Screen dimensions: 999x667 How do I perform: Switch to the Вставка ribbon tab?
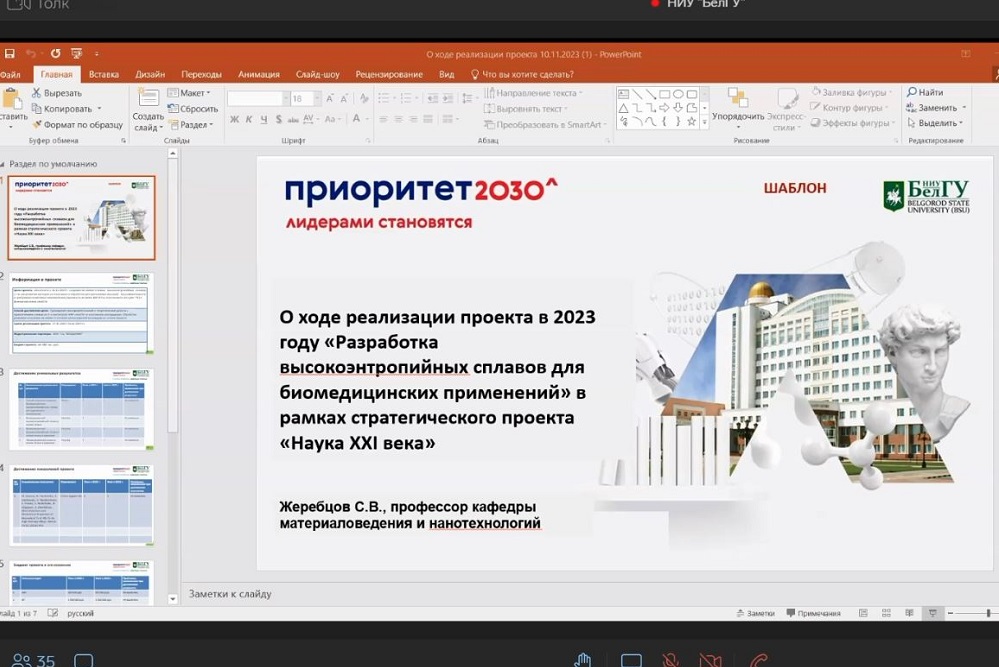(103, 74)
